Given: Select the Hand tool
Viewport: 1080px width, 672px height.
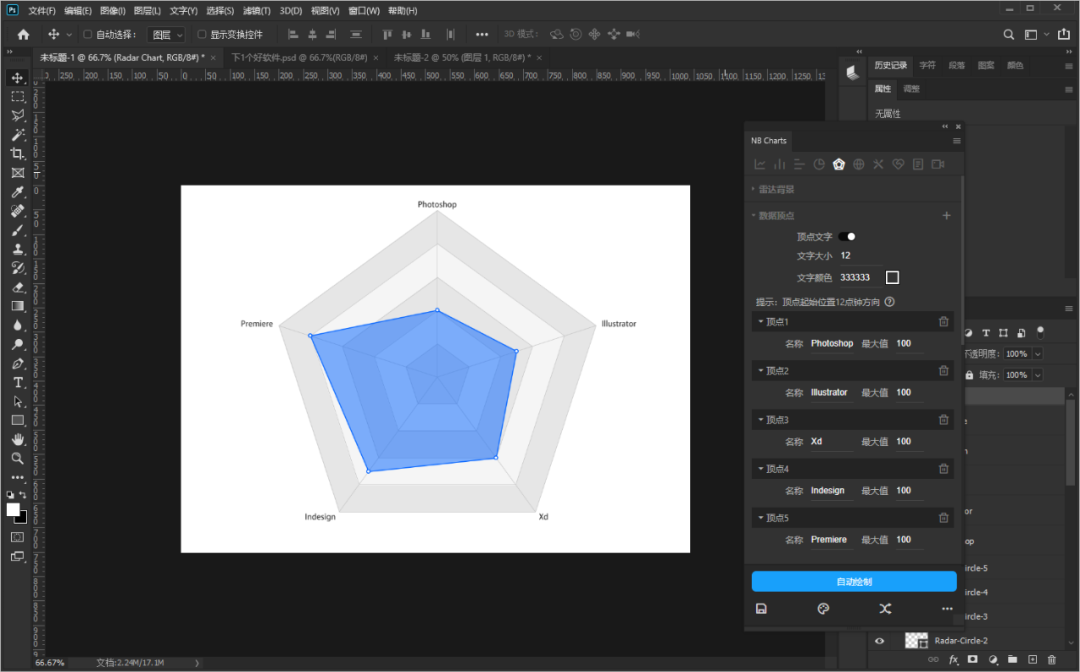Looking at the screenshot, I should point(18,439).
